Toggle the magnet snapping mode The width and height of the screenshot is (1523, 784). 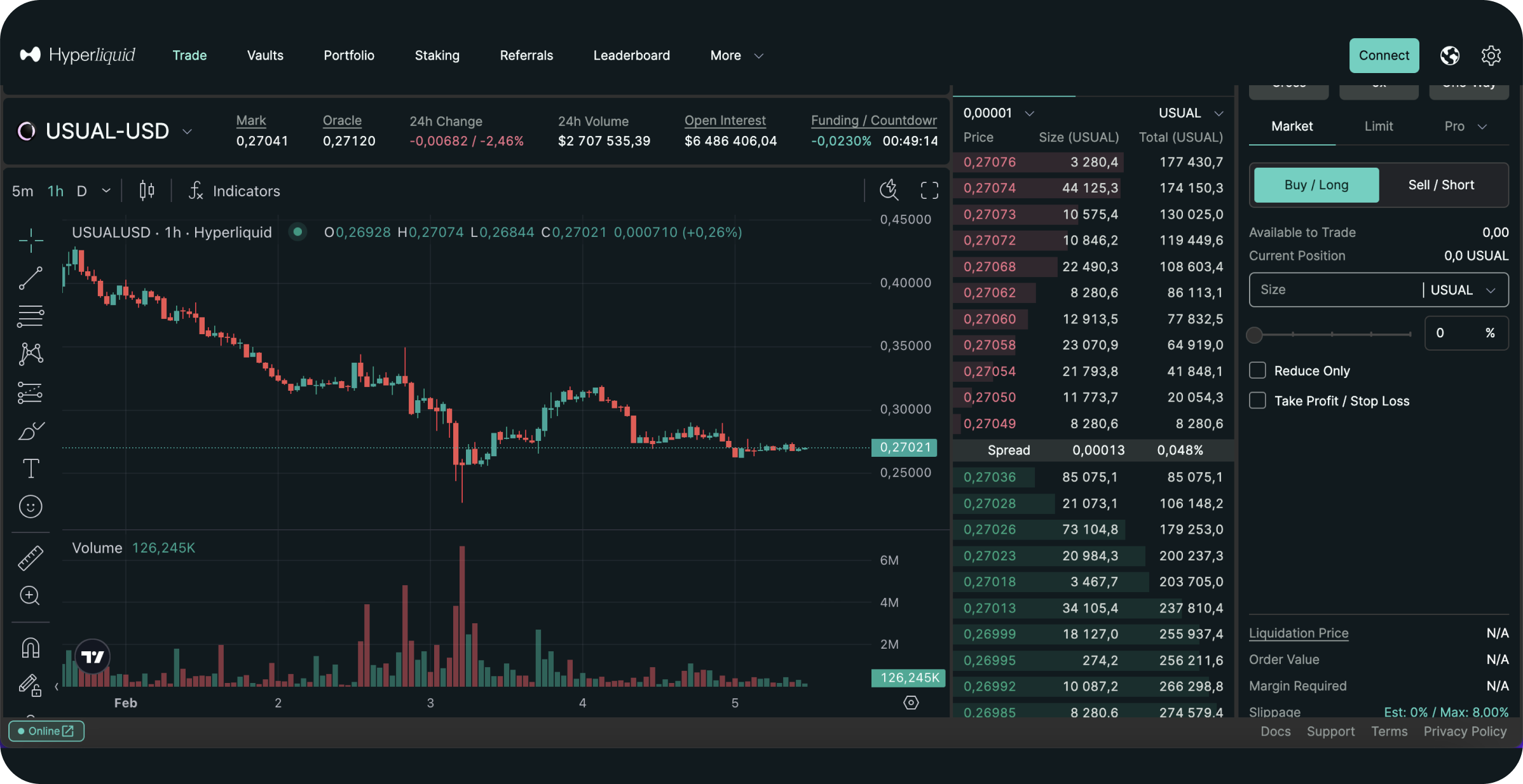31,647
